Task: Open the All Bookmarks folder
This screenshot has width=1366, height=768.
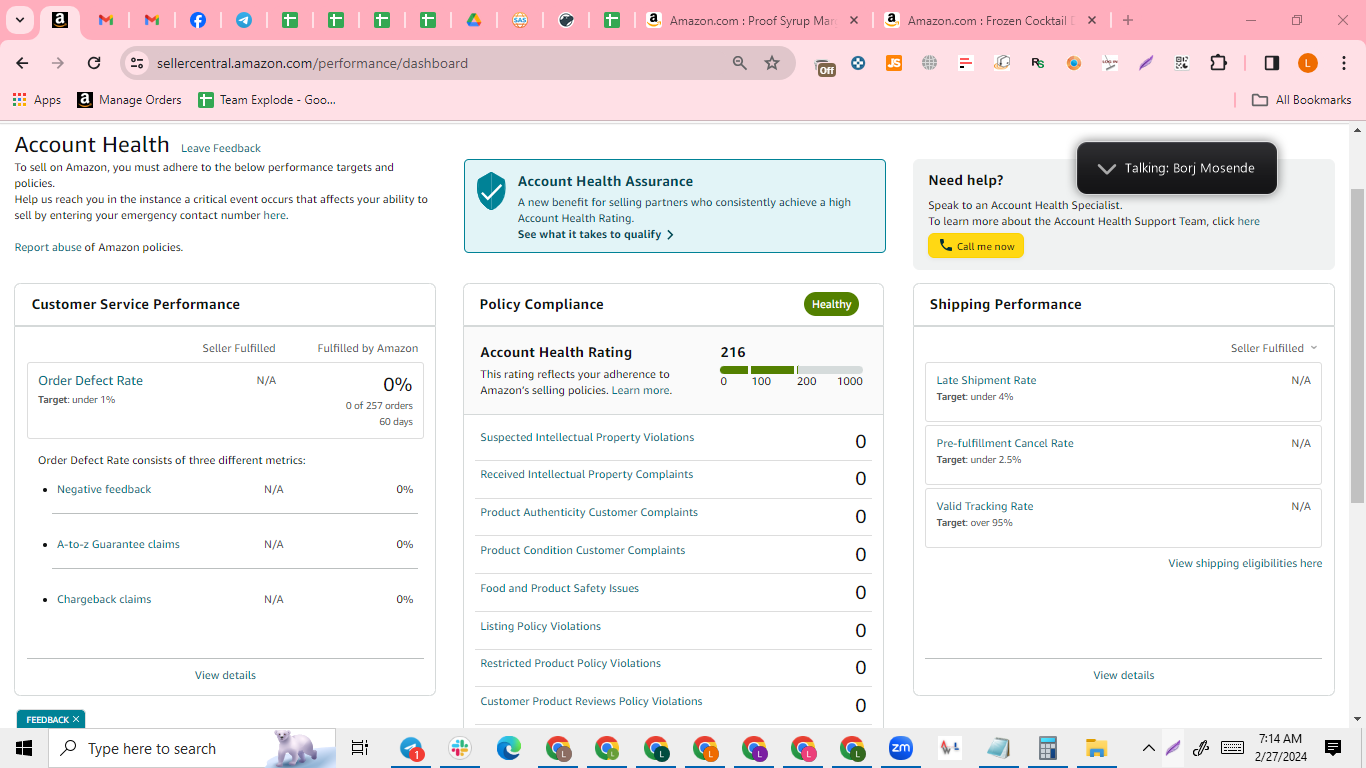Action: 1302,100
